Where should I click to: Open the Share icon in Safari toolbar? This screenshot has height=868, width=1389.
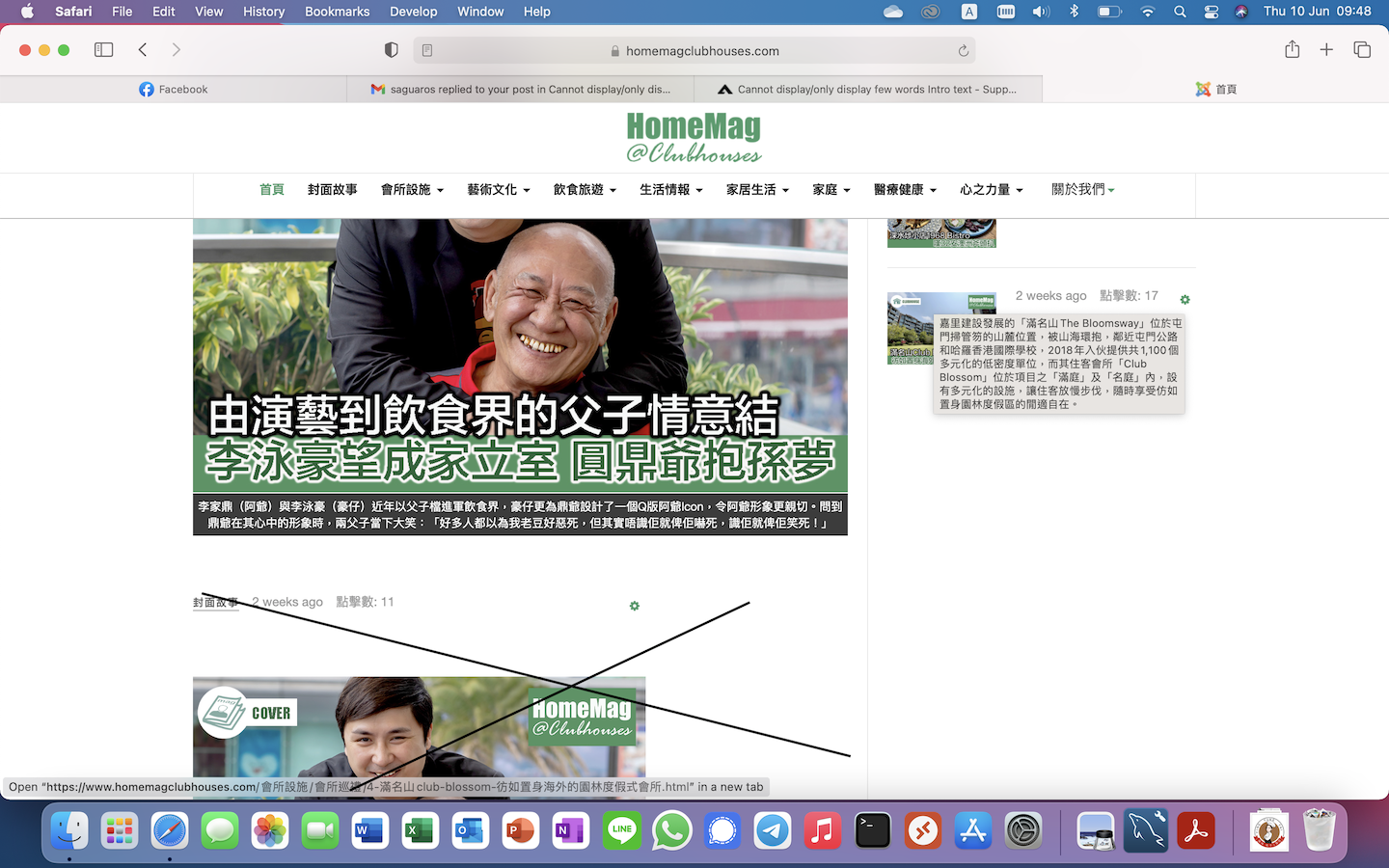pyautogui.click(x=1292, y=50)
